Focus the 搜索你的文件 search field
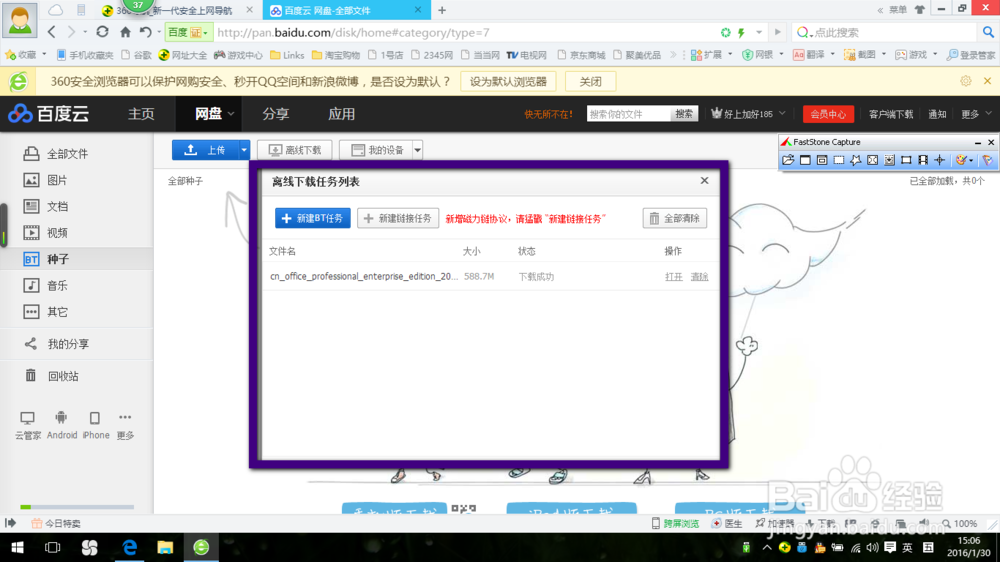Screen dimensions: 1000x562 pos(628,114)
